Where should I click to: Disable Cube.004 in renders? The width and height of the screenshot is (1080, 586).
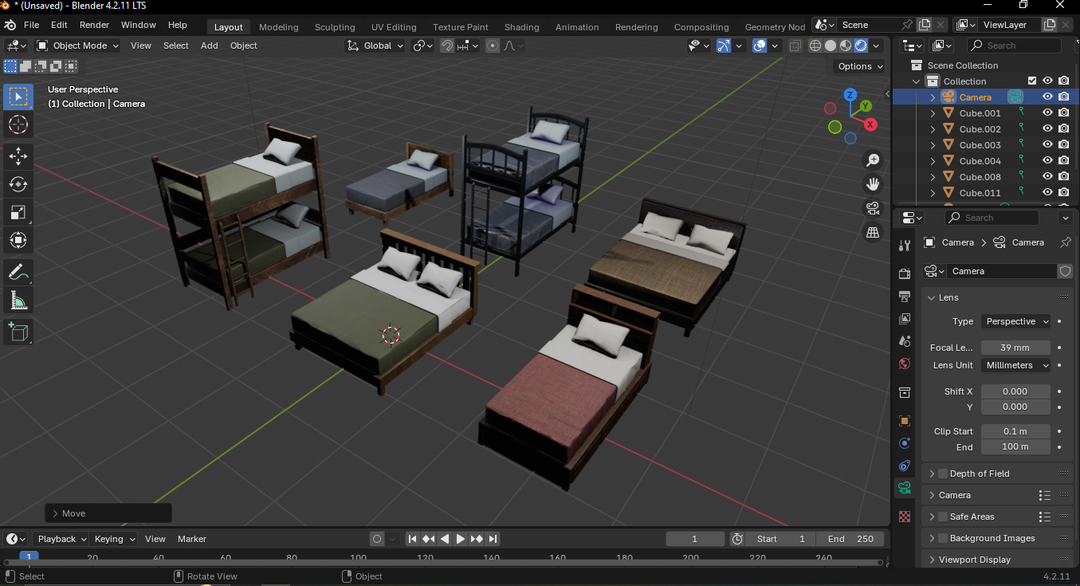click(1063, 161)
